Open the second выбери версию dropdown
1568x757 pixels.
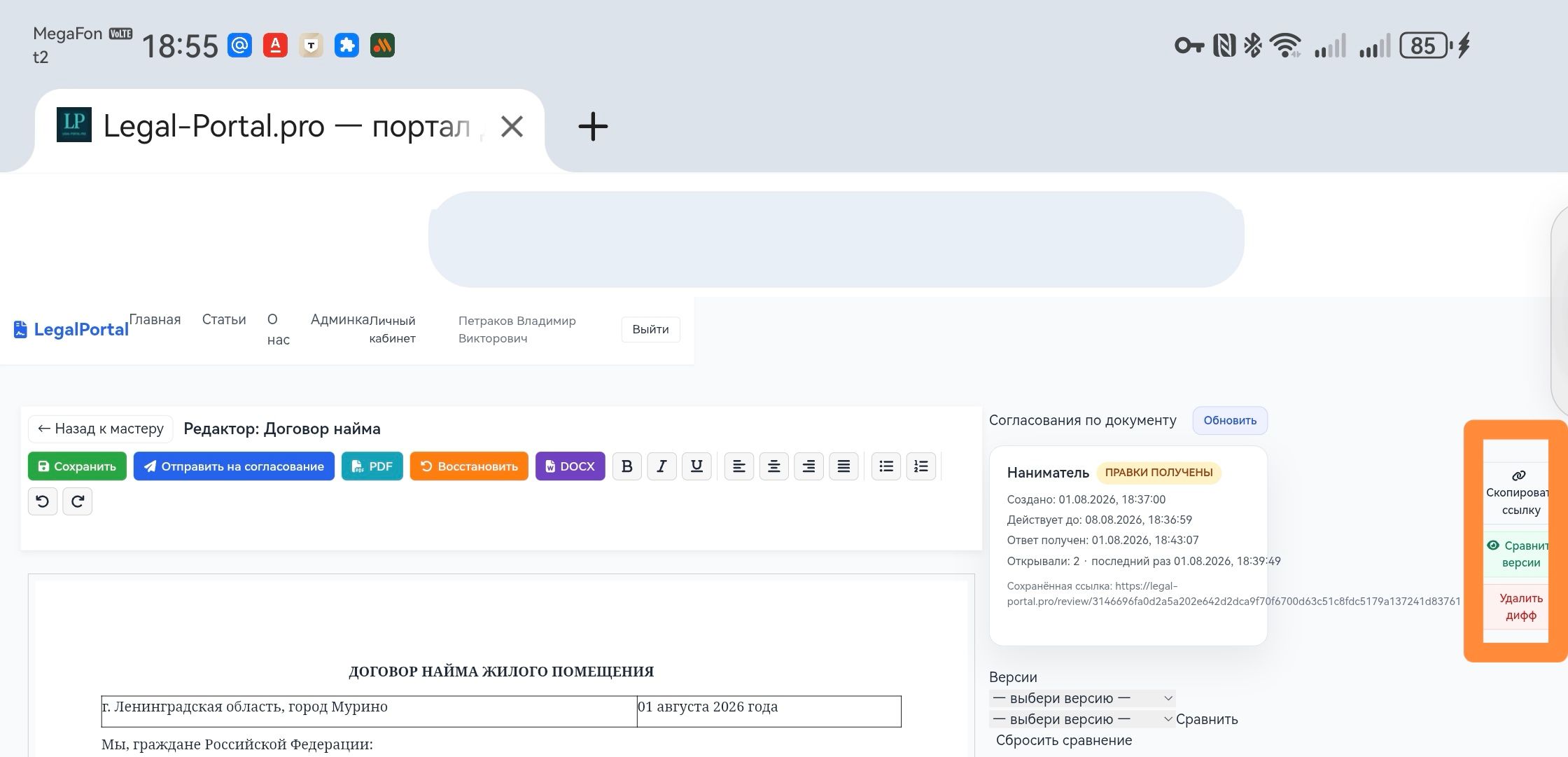coord(1082,719)
